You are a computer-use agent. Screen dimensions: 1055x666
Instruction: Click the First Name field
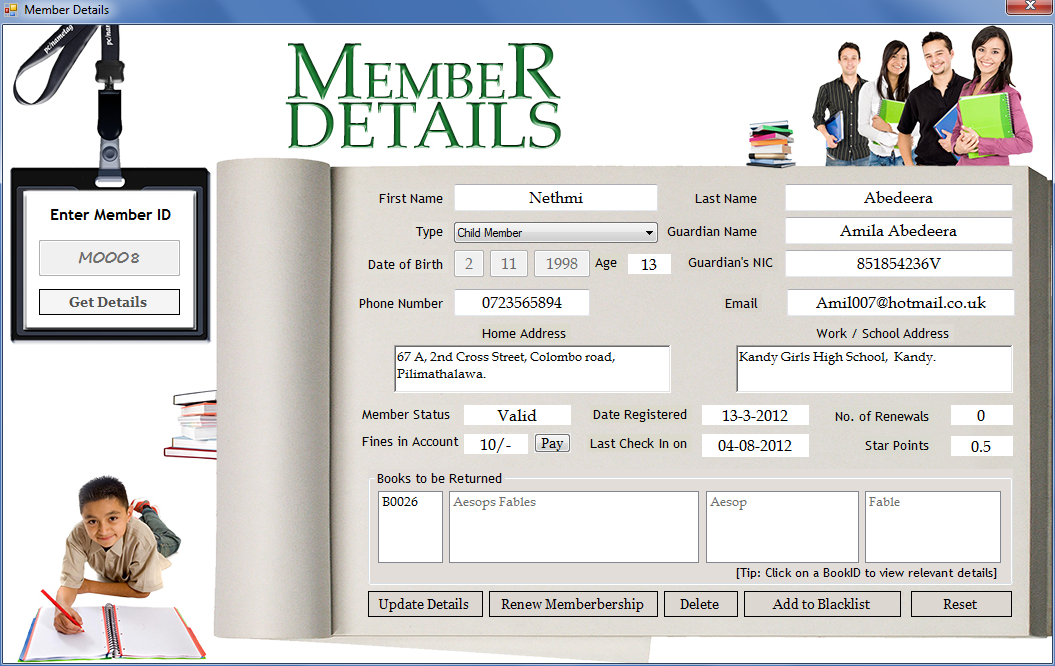coord(555,198)
